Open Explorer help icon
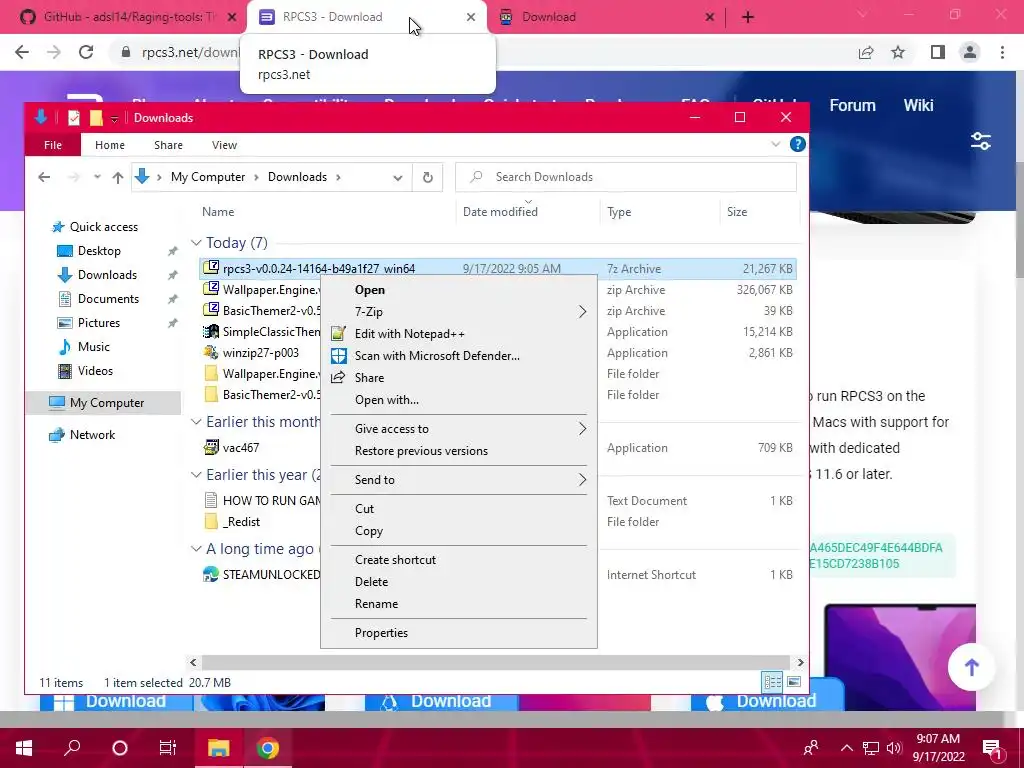 (x=797, y=144)
